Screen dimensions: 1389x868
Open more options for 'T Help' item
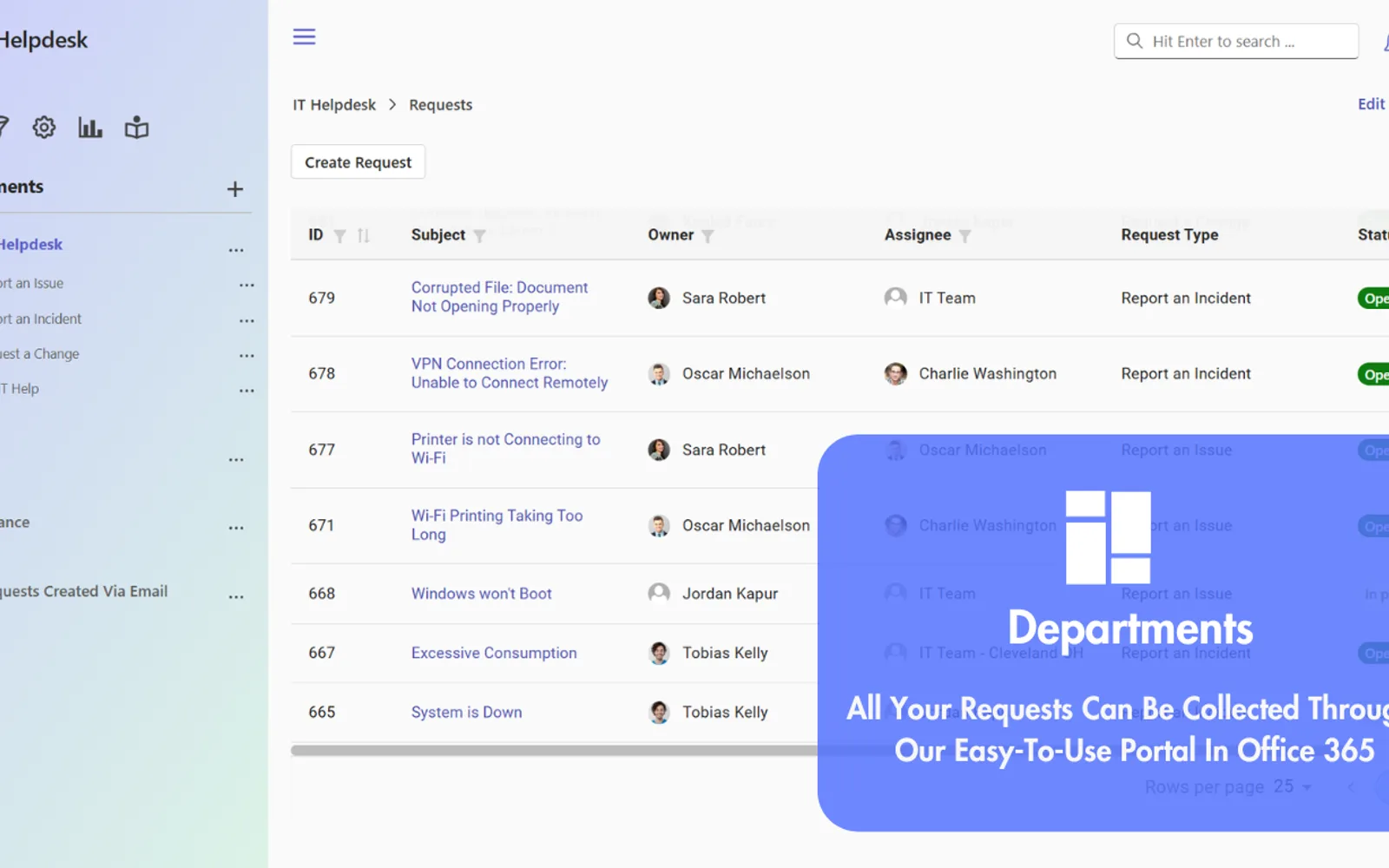pos(247,391)
